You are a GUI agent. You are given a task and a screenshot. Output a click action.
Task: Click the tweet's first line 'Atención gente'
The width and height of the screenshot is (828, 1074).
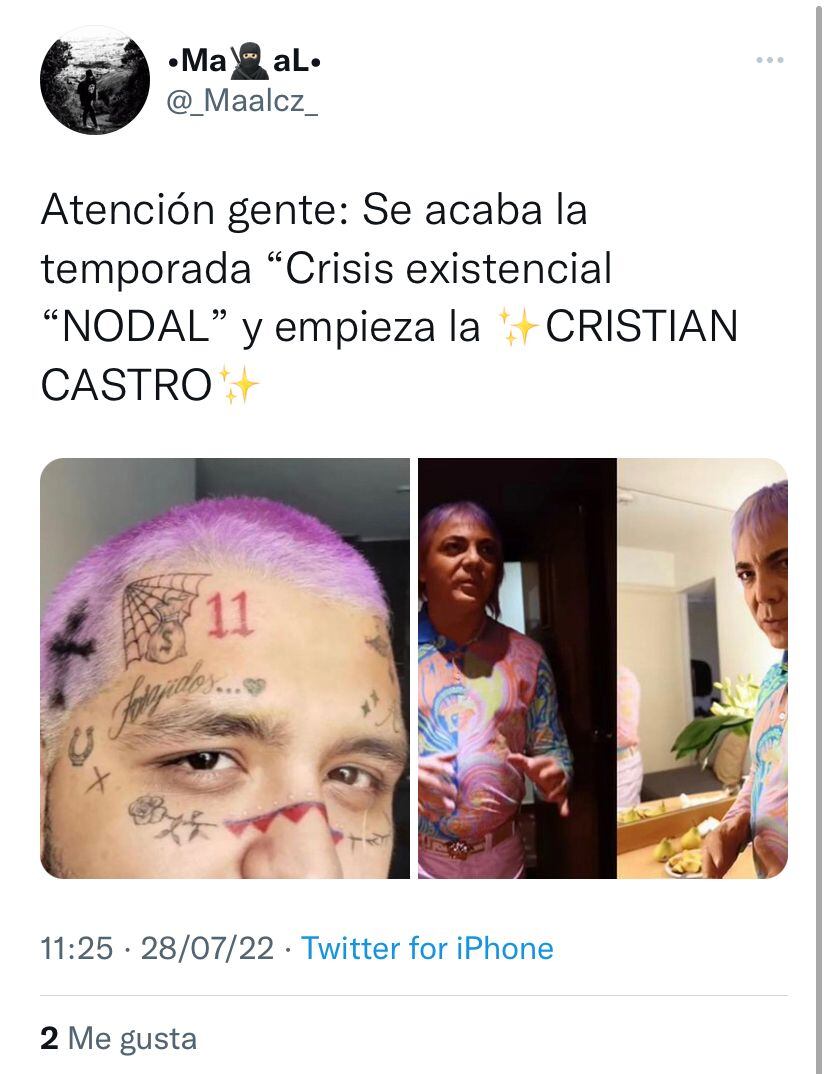[x=196, y=210]
